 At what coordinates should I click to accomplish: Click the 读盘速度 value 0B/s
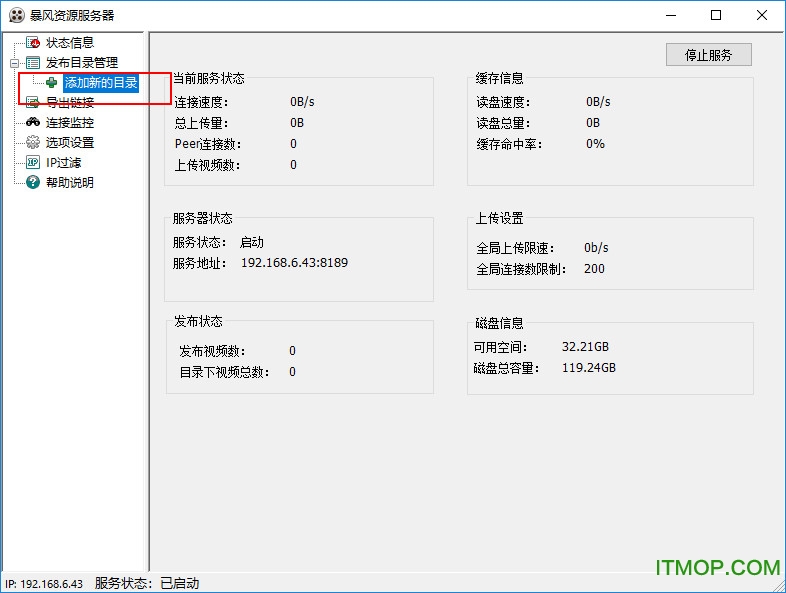(x=598, y=102)
